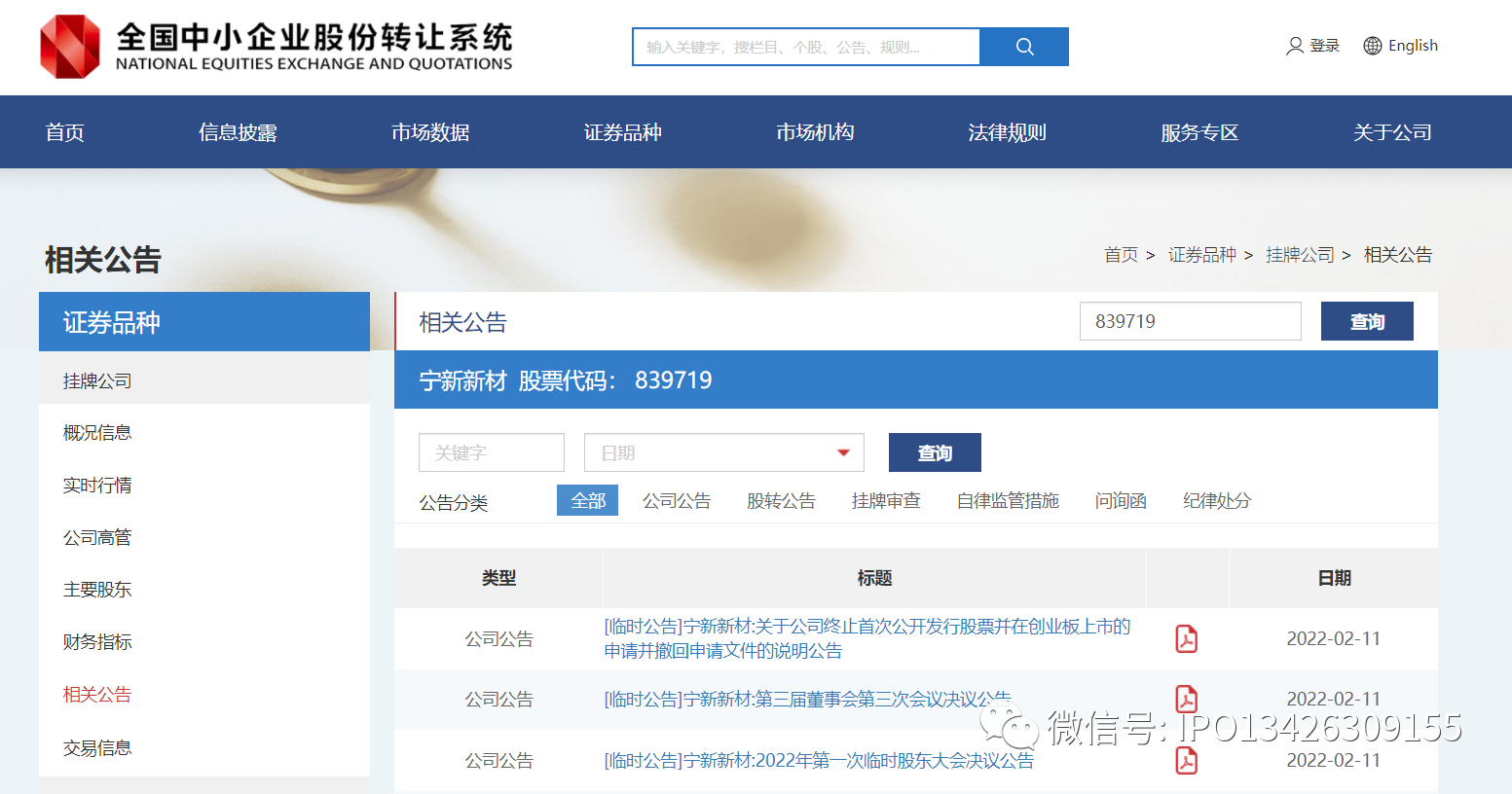1512x794 pixels.
Task: Select the 挂牌审查 category tab
Action: coord(886,500)
